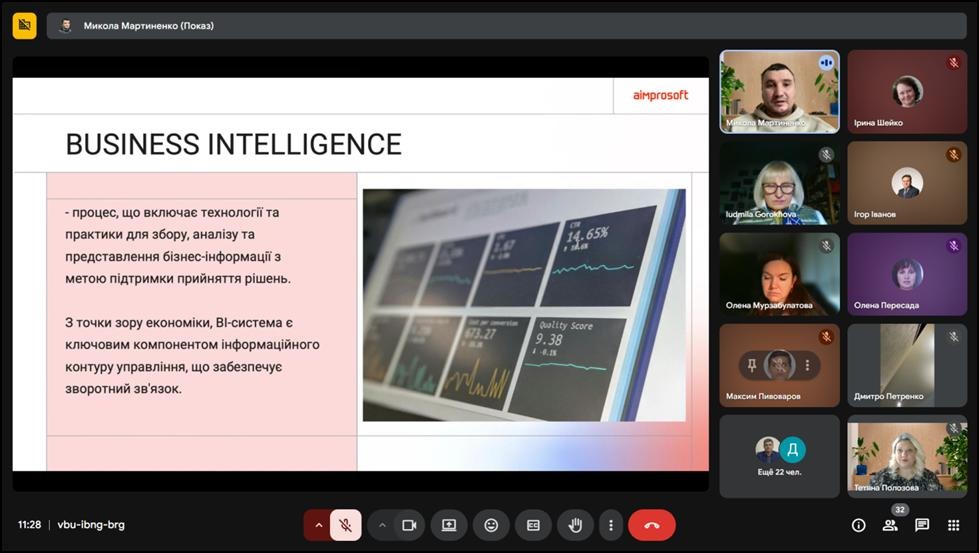Open the emoji reactions panel
979x553 pixels.
(x=491, y=525)
